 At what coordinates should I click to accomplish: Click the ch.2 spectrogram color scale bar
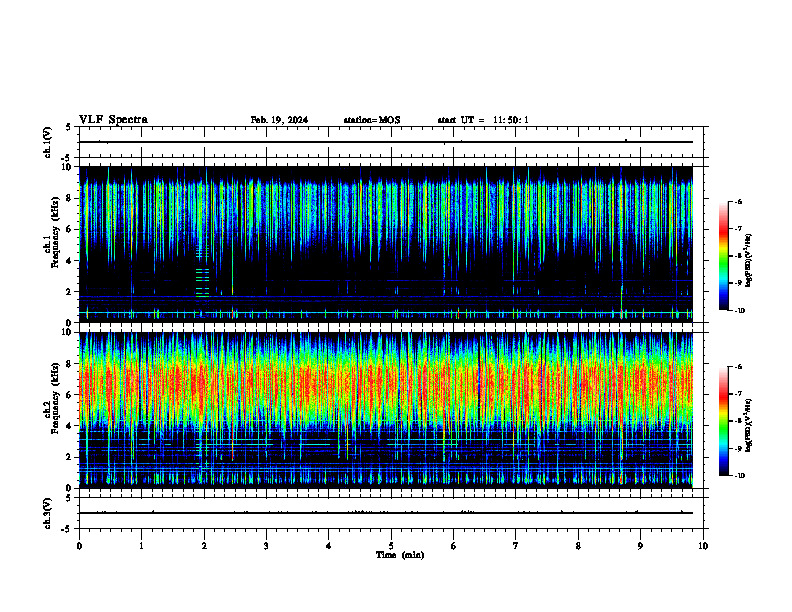coord(723,421)
